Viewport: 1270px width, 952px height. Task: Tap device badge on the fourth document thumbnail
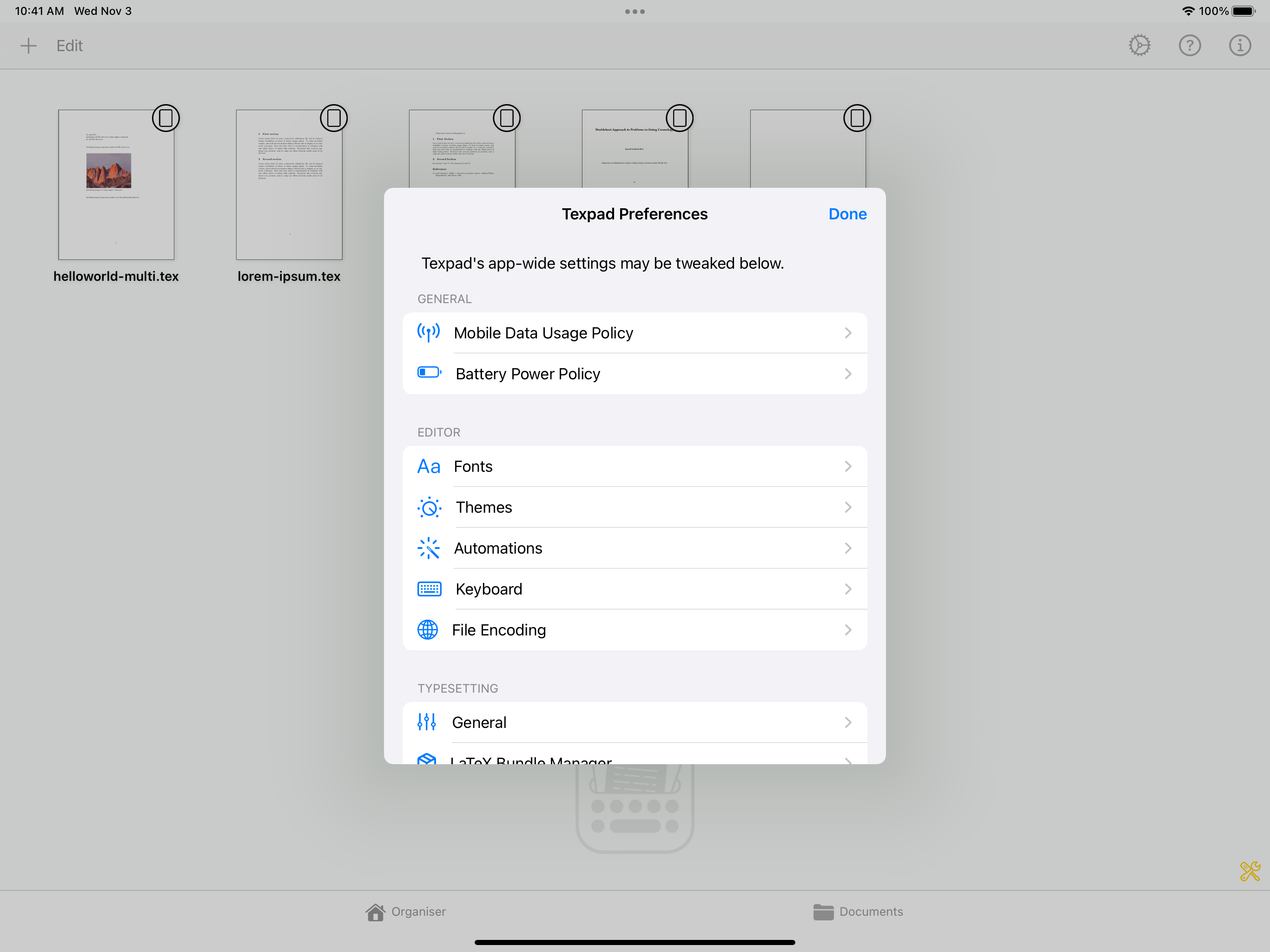[680, 118]
